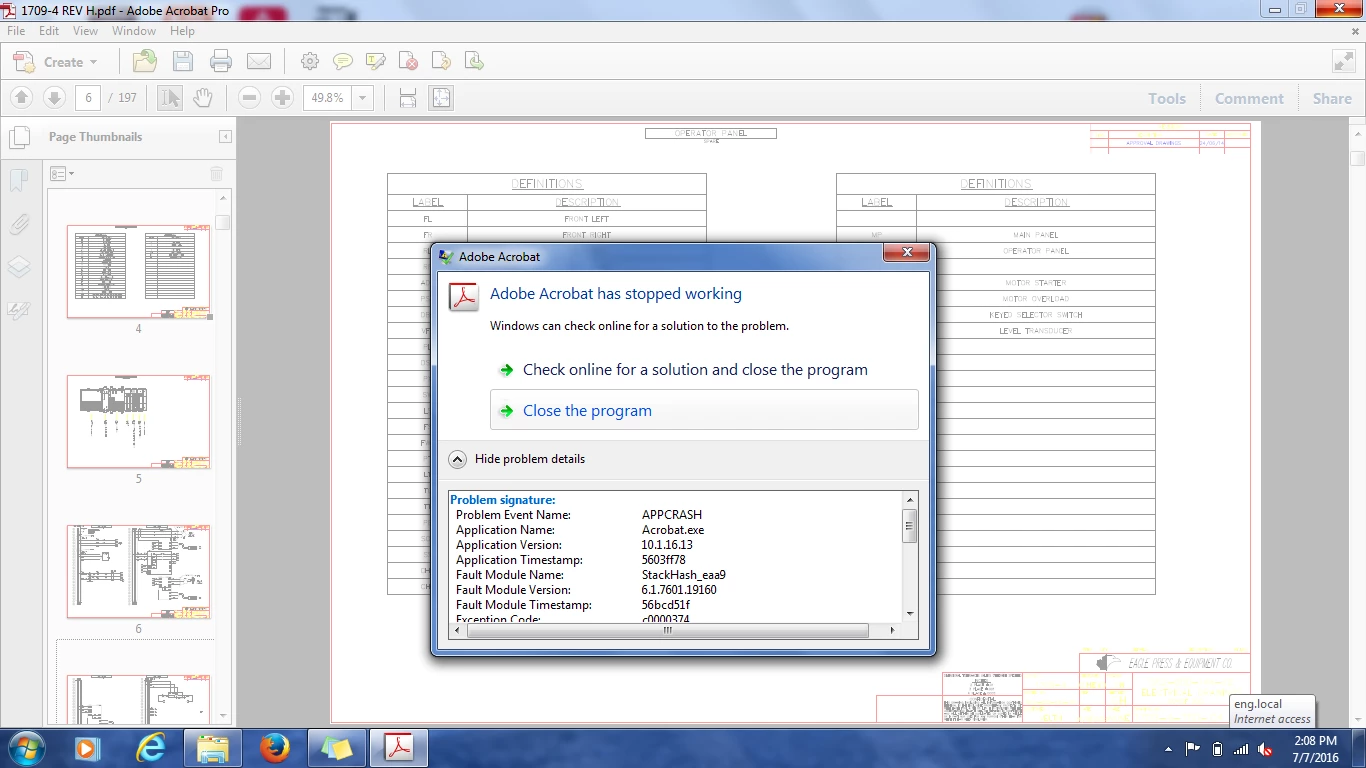This screenshot has height=768, width=1366.
Task: Click the zoom level 49.8% field
Action: (x=328, y=98)
